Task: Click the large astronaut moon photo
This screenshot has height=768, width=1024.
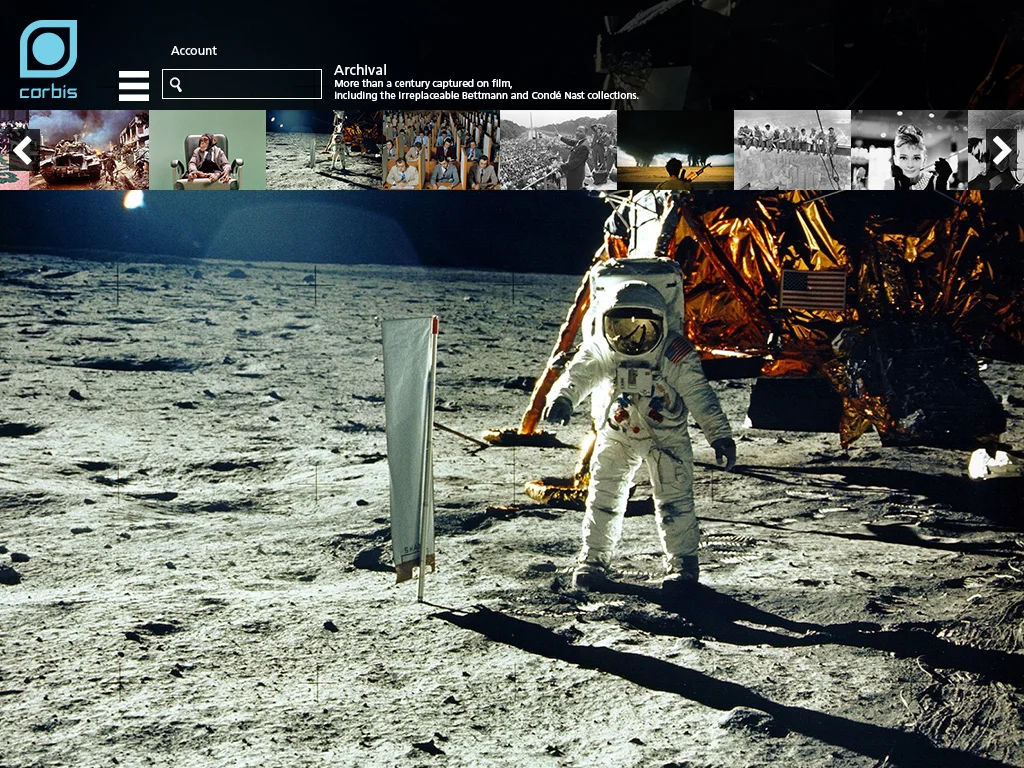Action: (x=512, y=479)
